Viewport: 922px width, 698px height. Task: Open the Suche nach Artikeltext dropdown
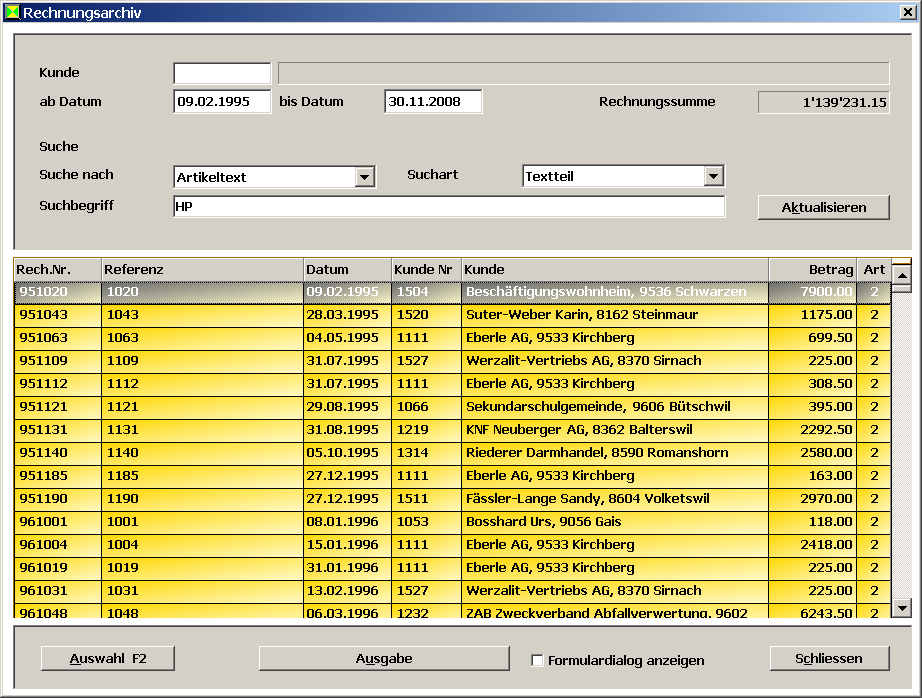pos(364,177)
